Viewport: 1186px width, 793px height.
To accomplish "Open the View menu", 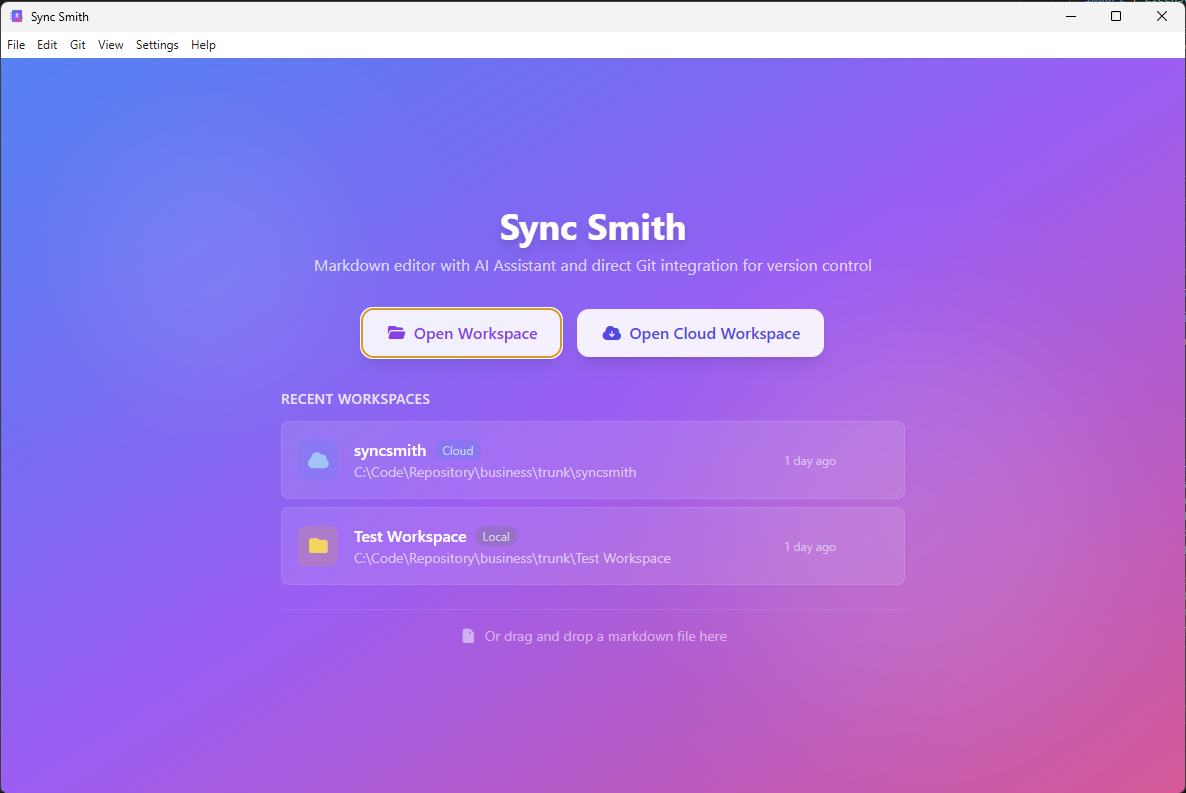I will 110,45.
